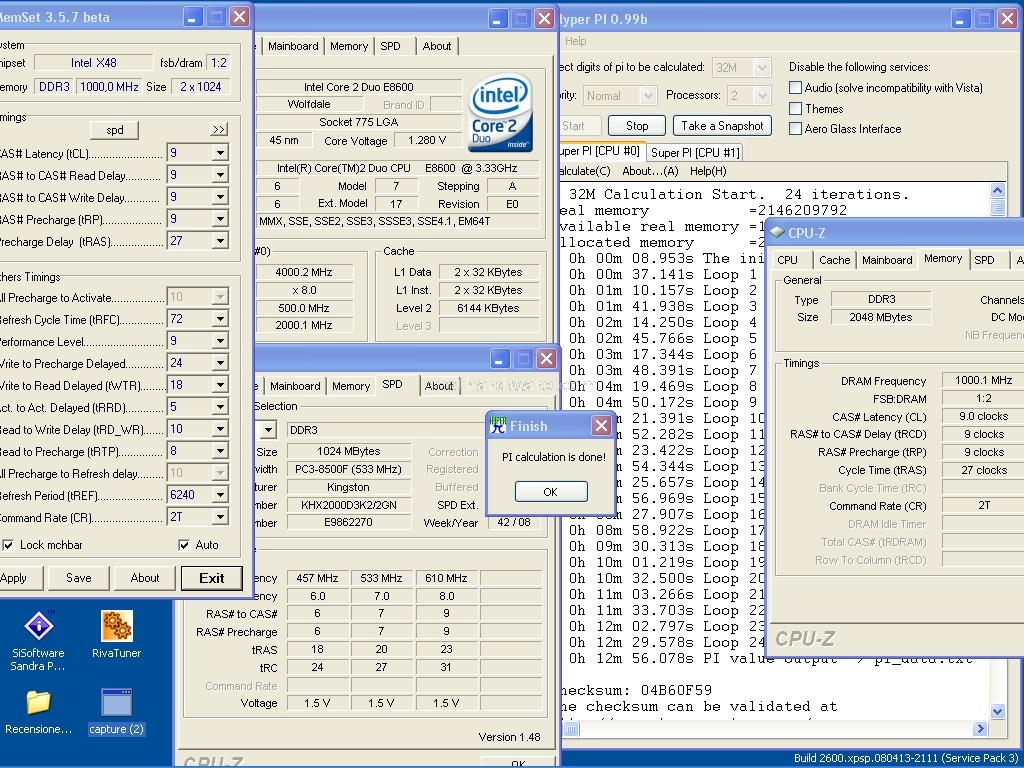Open Memory tab in lower CPU-Z SPD window

pyautogui.click(x=351, y=387)
